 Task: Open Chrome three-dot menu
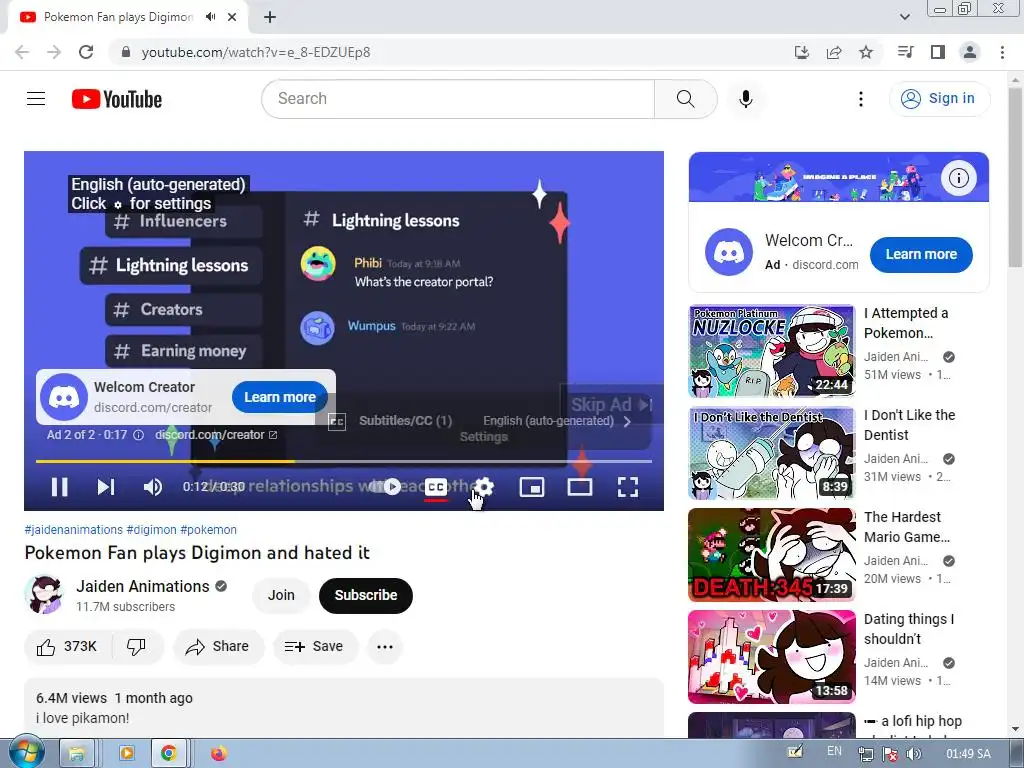(x=1002, y=52)
